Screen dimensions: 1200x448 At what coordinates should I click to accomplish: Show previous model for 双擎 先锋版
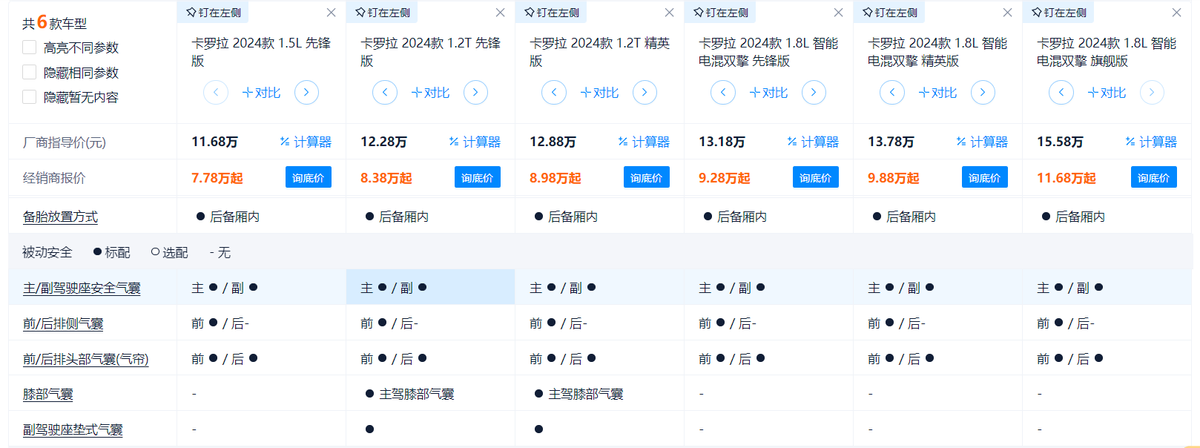click(723, 93)
